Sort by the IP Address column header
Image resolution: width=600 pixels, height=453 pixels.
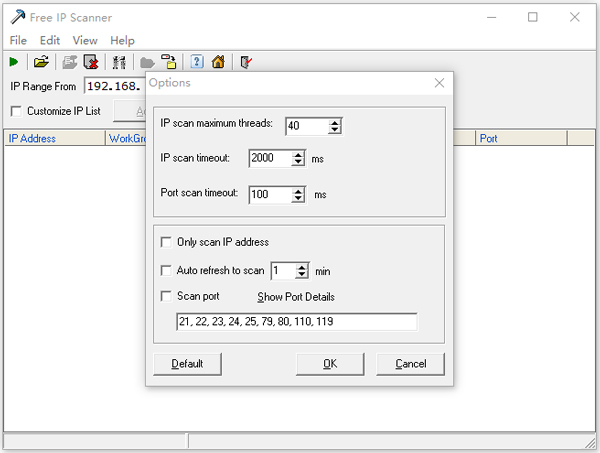click(x=54, y=138)
